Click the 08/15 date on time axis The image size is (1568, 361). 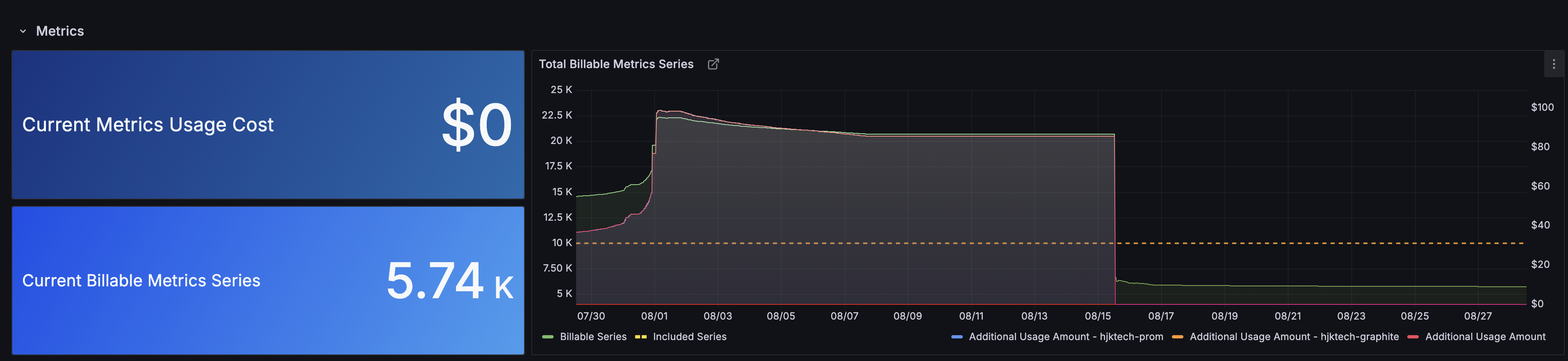click(1098, 316)
